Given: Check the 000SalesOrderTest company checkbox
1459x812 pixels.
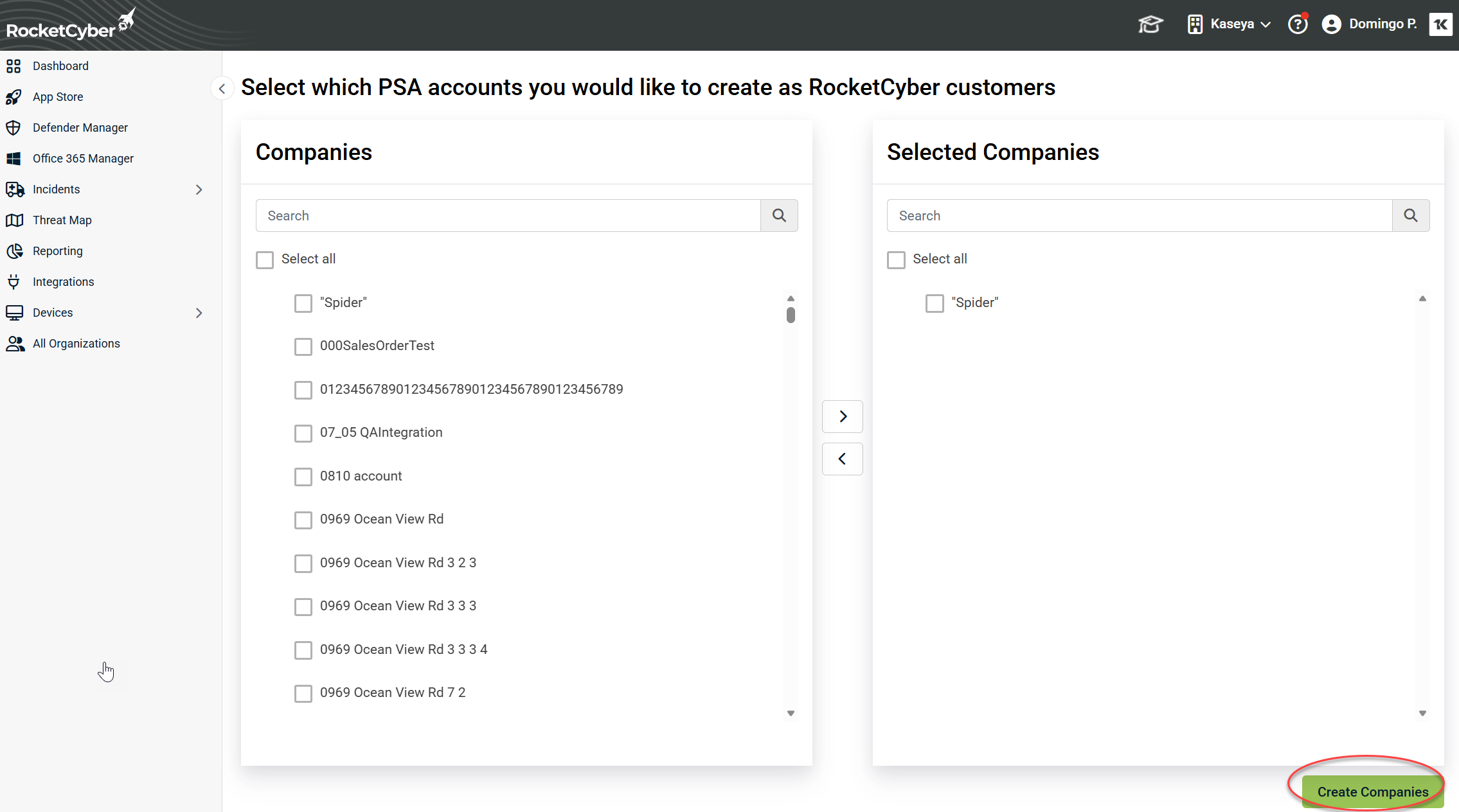Looking at the screenshot, I should (x=303, y=346).
